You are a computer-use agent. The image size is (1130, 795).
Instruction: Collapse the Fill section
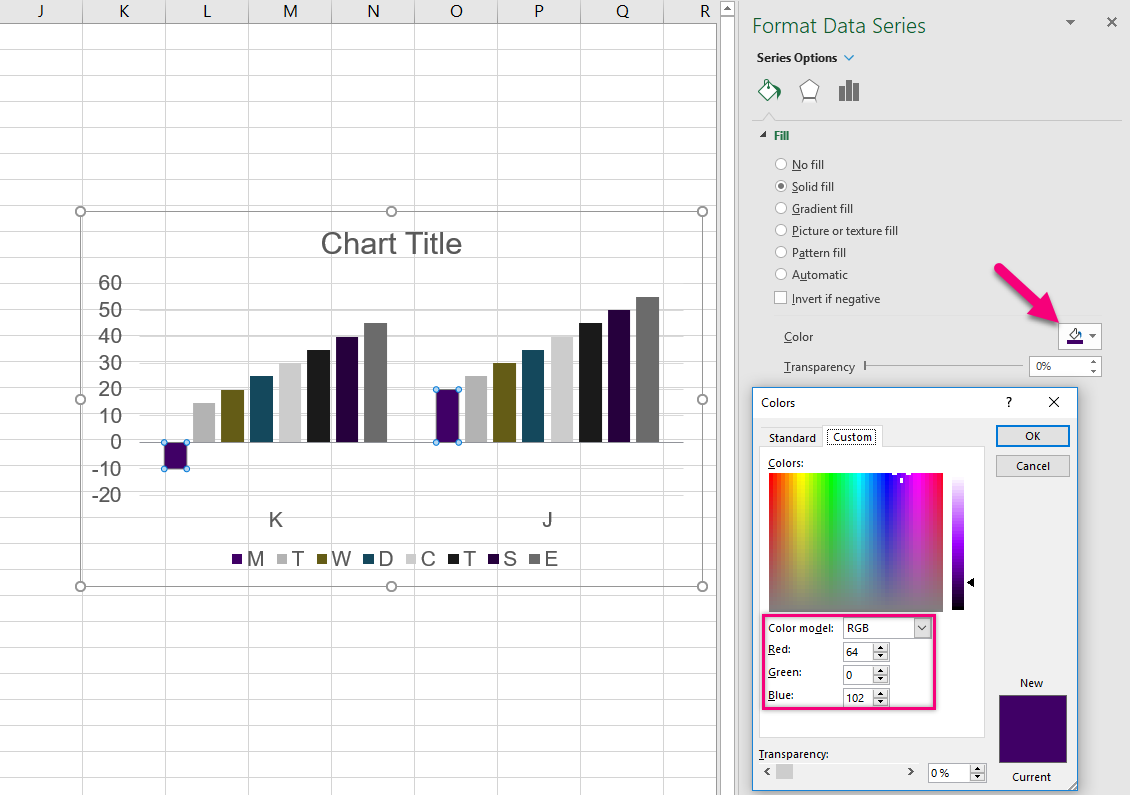[x=763, y=136]
